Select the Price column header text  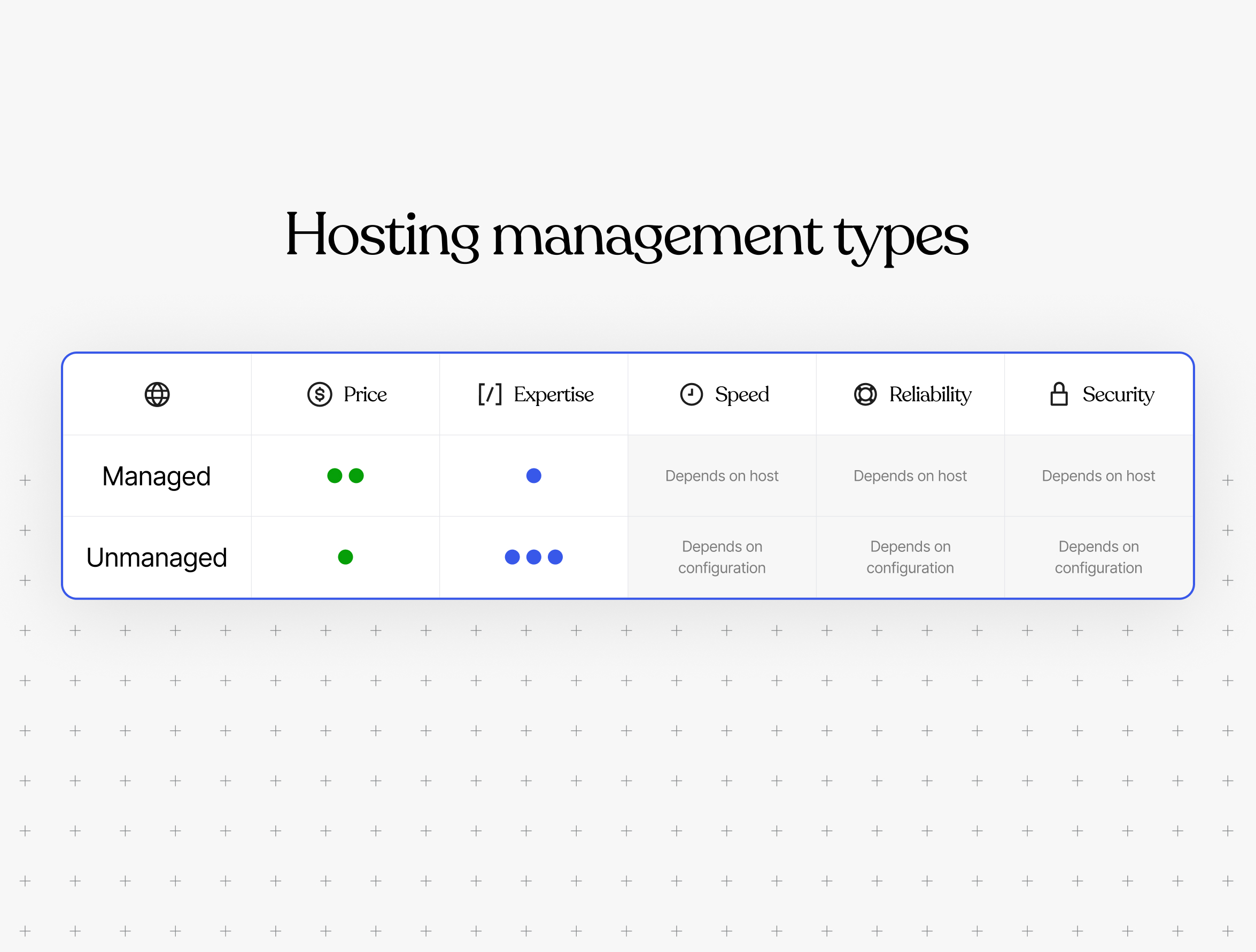pyautogui.click(x=365, y=394)
